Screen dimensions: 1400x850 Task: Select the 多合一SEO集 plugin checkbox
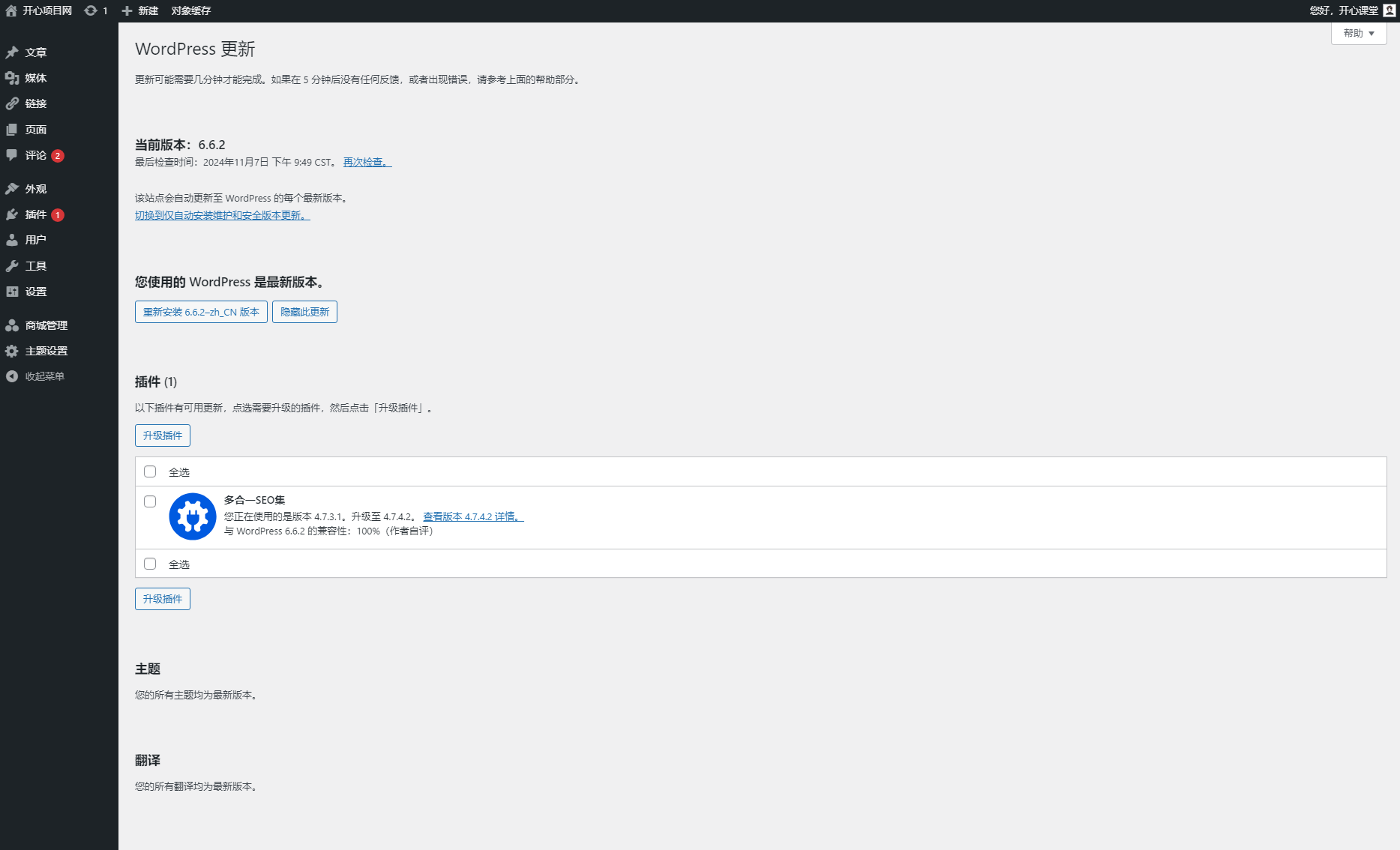(x=150, y=501)
